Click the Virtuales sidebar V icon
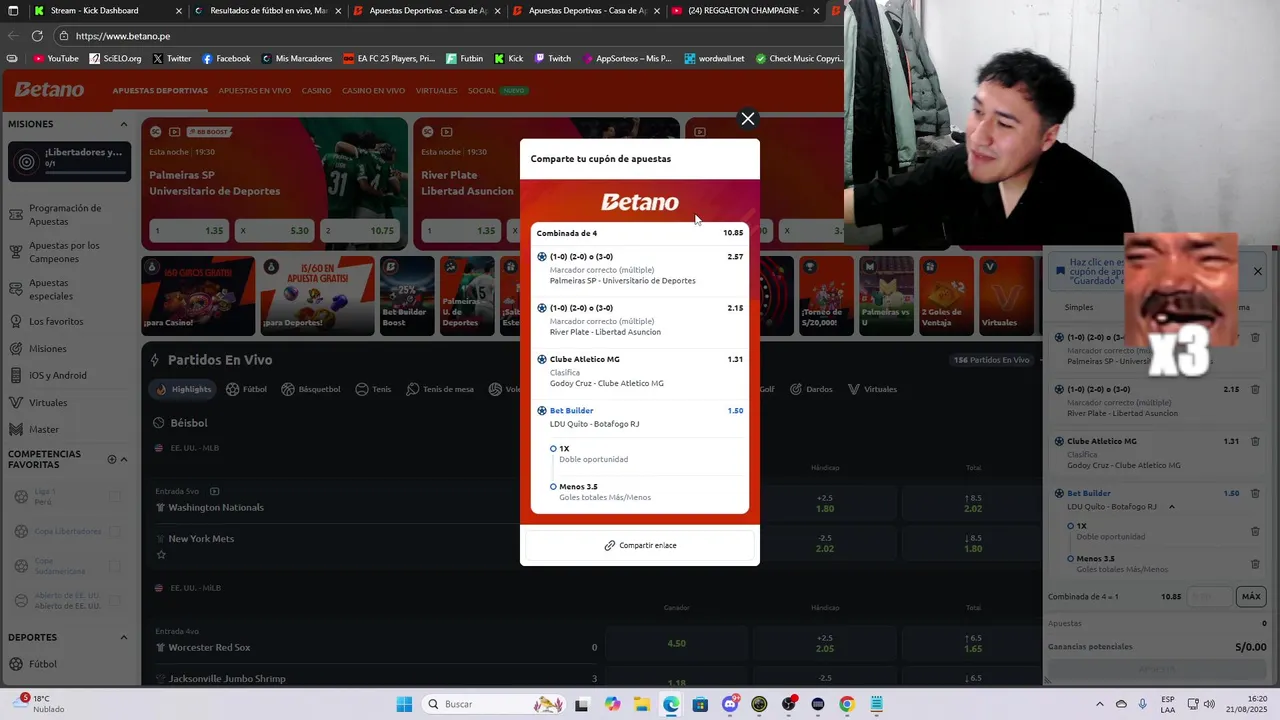The height and width of the screenshot is (720, 1280). click(x=16, y=402)
